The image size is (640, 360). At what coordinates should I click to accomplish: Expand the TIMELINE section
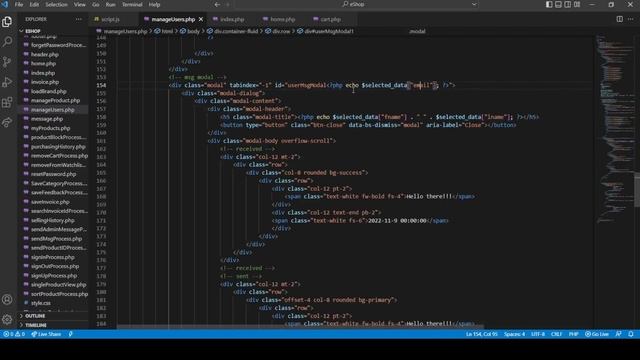point(36,325)
